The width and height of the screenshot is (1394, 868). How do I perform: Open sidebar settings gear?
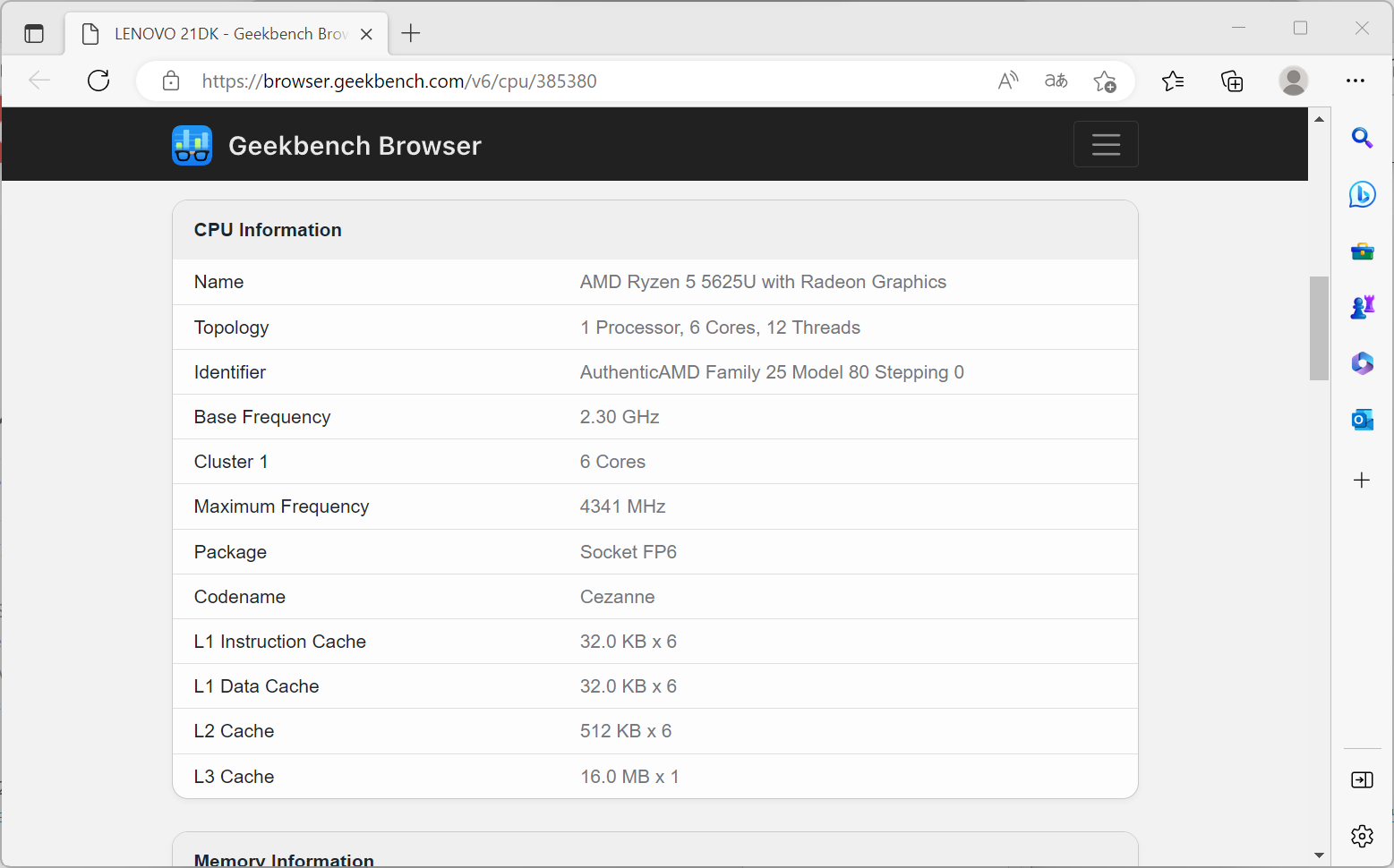point(1362,836)
